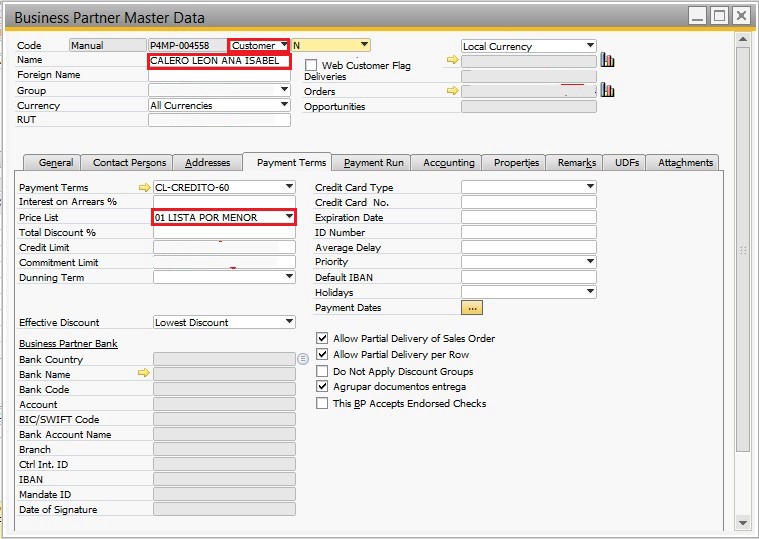Click the link arrow next to Bank Name
Screen dimensions: 759x539
coord(144,374)
